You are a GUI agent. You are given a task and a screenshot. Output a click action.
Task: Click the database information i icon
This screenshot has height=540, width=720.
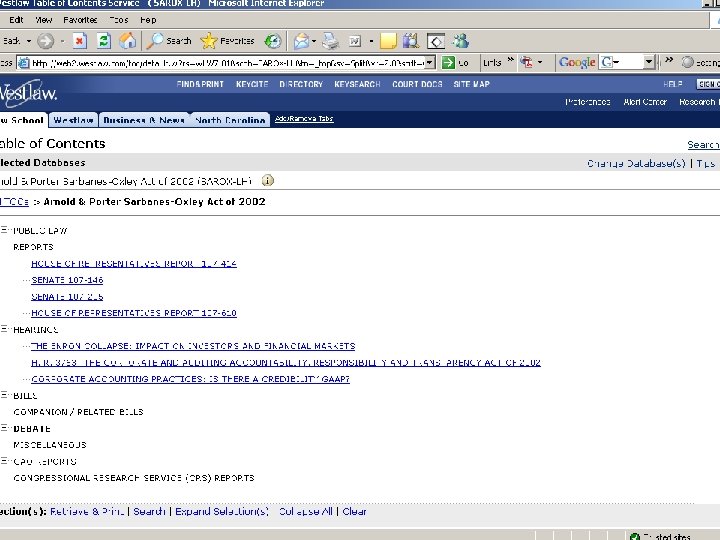[x=267, y=180]
